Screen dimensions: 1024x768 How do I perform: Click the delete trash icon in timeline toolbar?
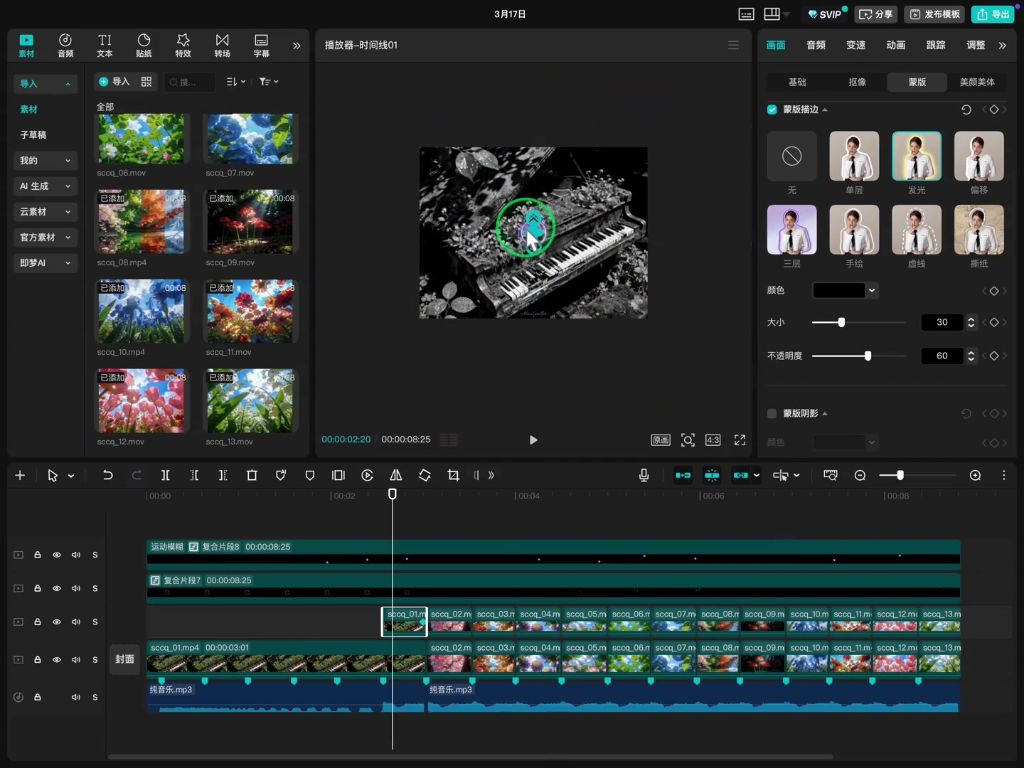tap(251, 475)
